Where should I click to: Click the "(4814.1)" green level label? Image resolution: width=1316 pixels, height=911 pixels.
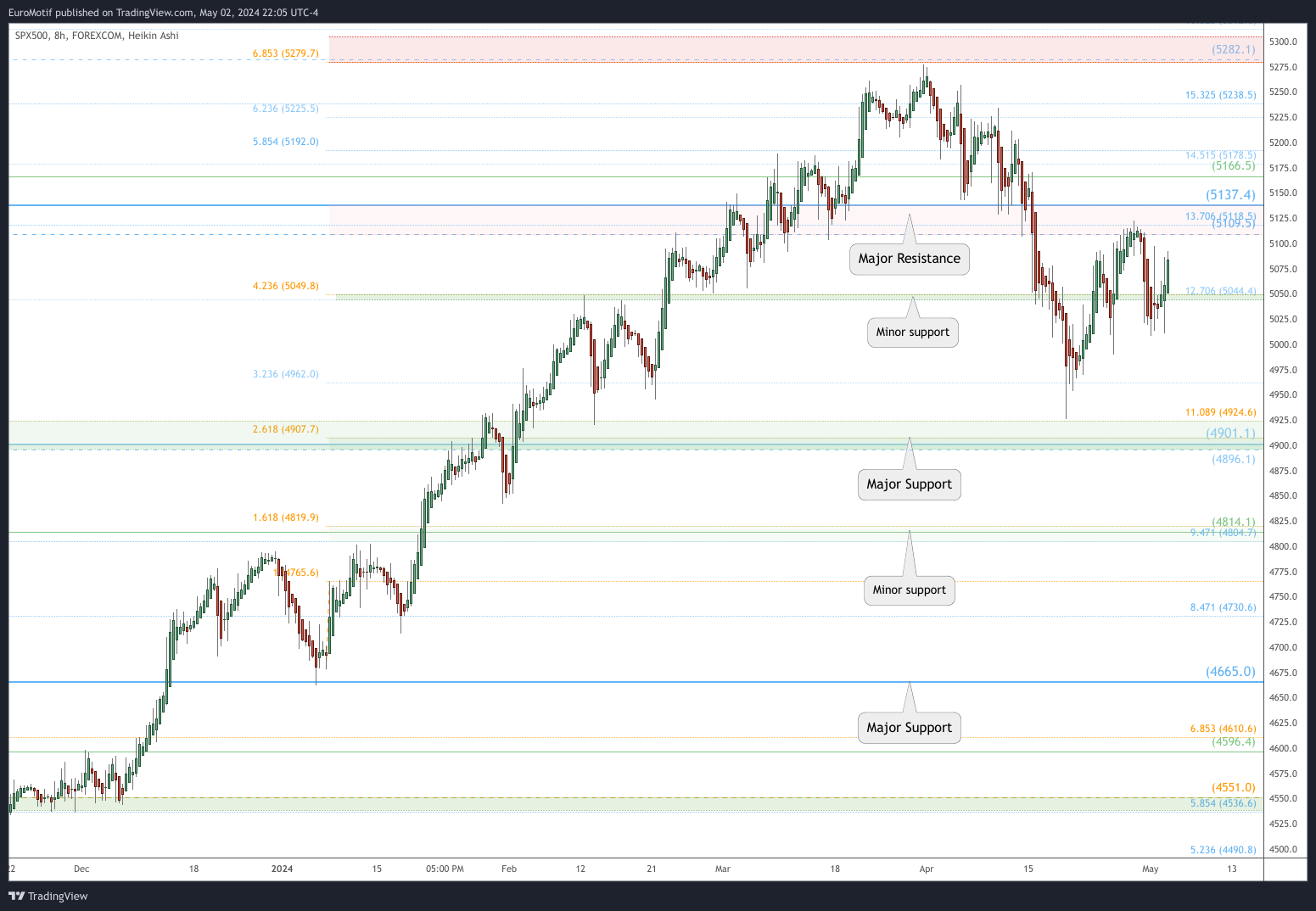[x=1234, y=523]
